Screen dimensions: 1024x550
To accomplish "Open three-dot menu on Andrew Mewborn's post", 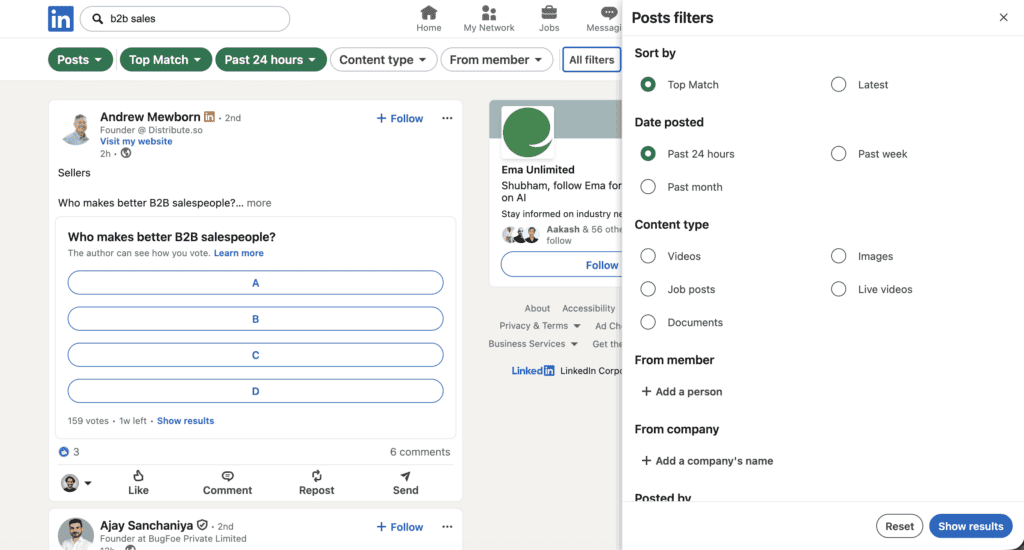I will 447,118.
